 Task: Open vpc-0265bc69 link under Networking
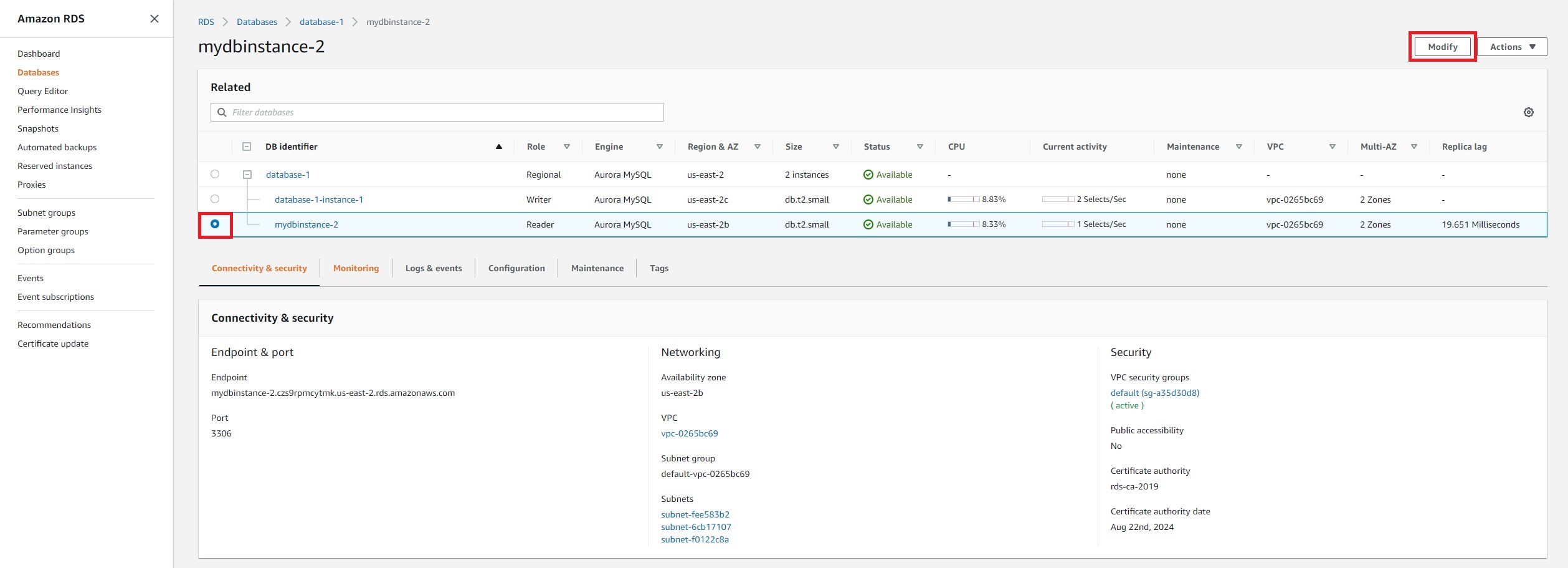[690, 433]
